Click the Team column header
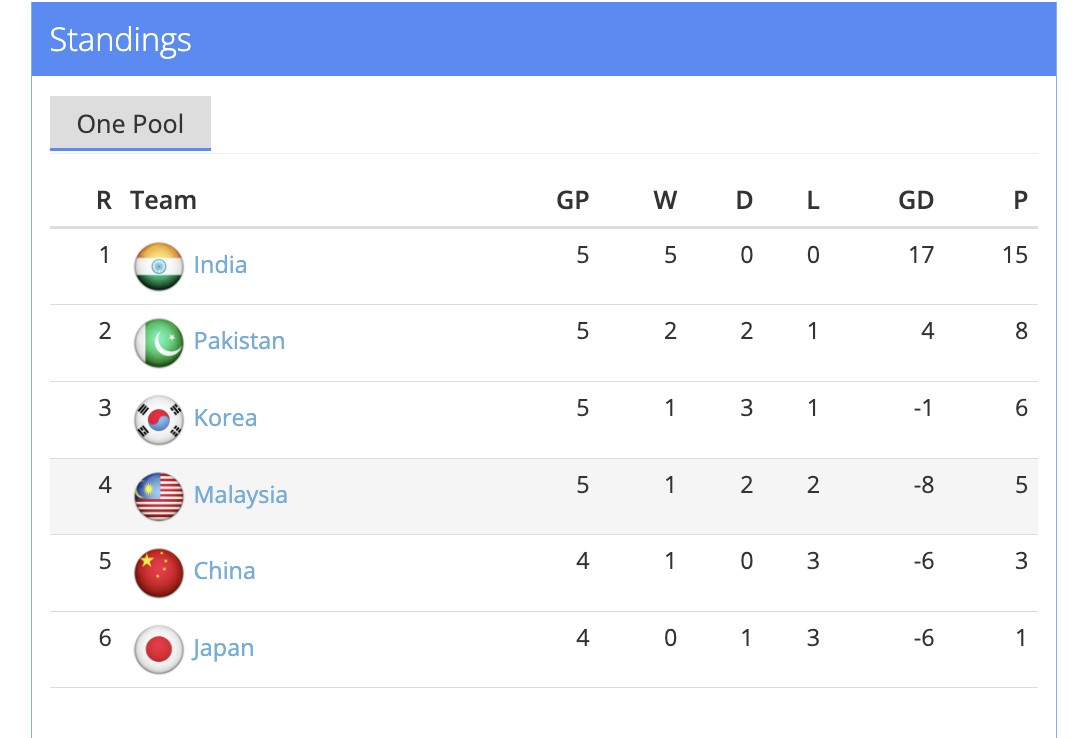 pos(163,200)
